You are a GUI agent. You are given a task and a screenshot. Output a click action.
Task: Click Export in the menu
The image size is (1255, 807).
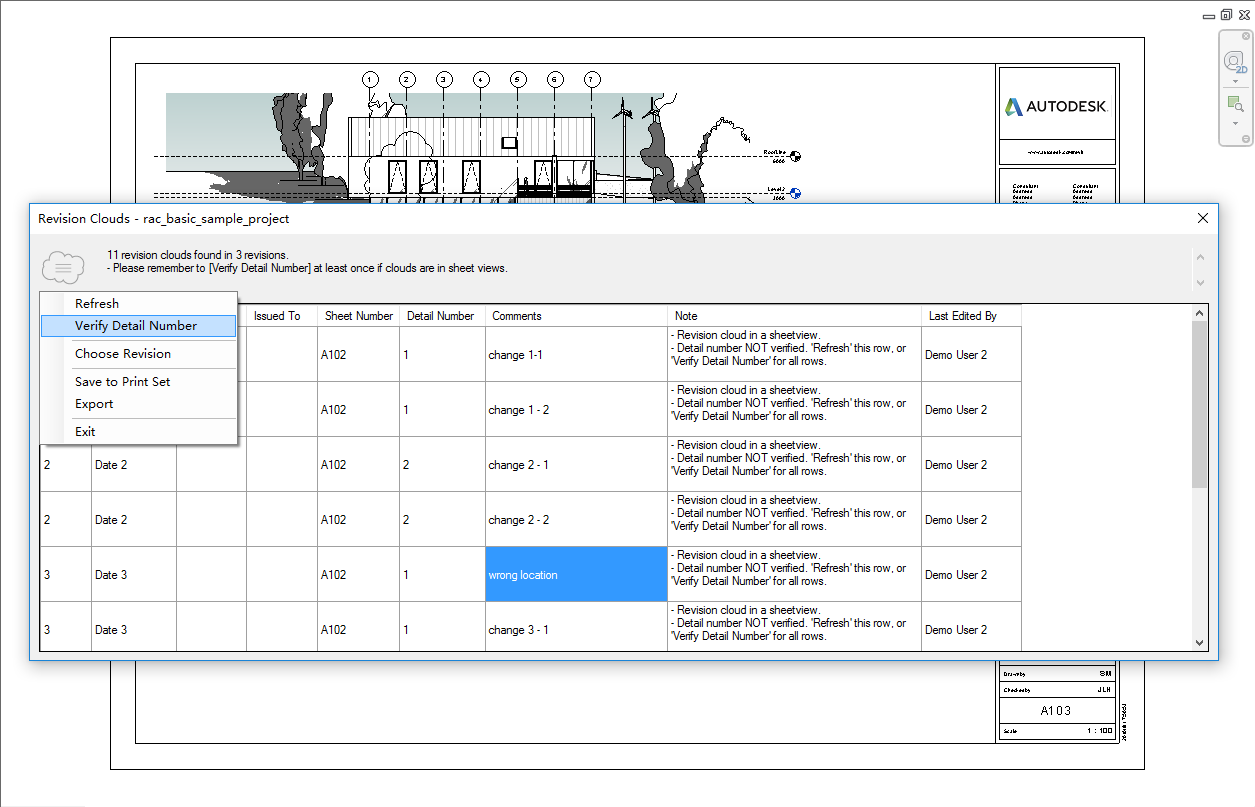(x=94, y=403)
